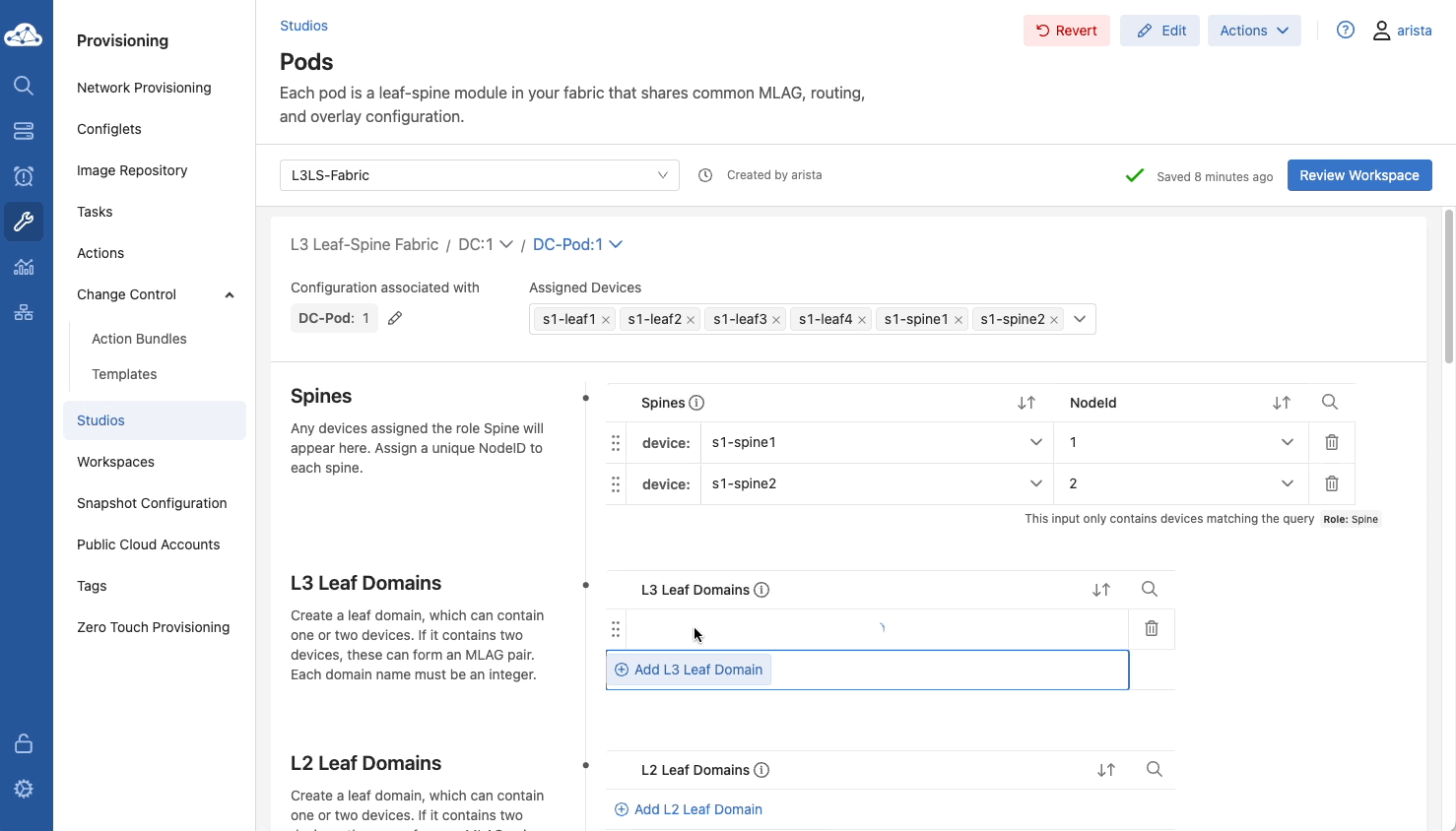
Task: Open the Actions dropdown menu
Action: click(1253, 31)
